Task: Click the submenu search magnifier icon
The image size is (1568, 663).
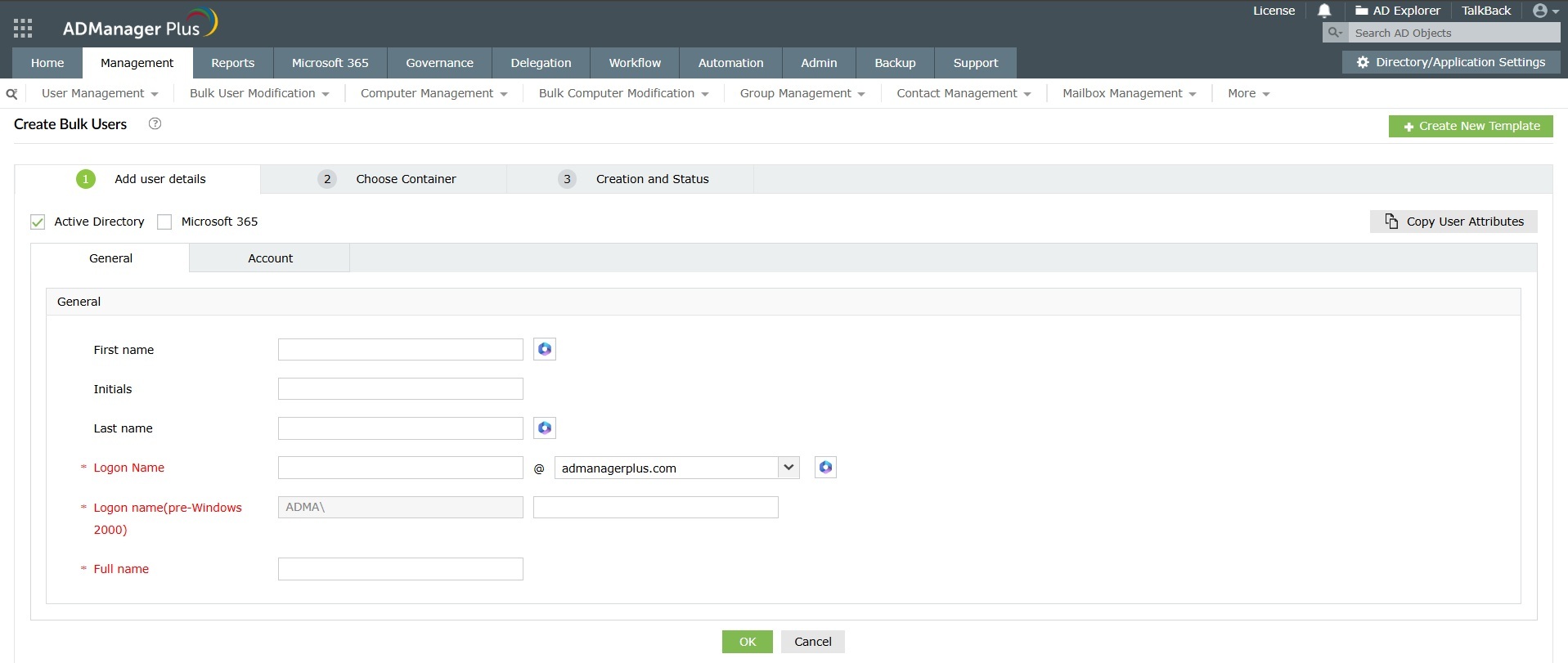Action: [x=11, y=94]
